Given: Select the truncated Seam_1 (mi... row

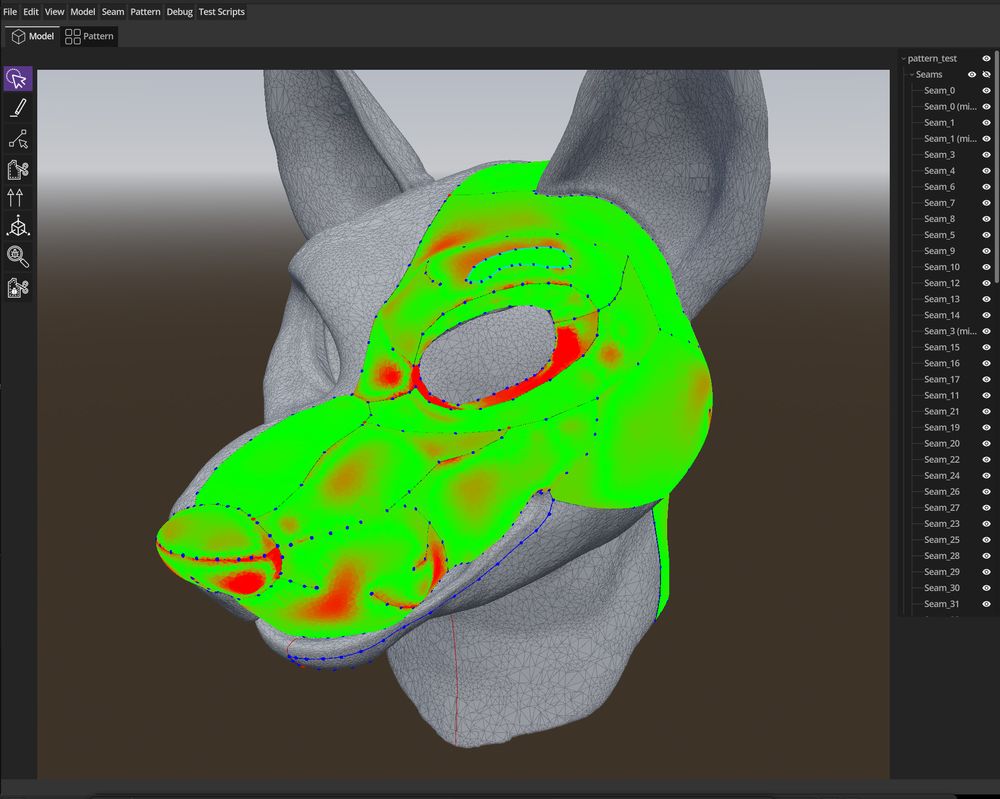Looking at the screenshot, I should 948,138.
